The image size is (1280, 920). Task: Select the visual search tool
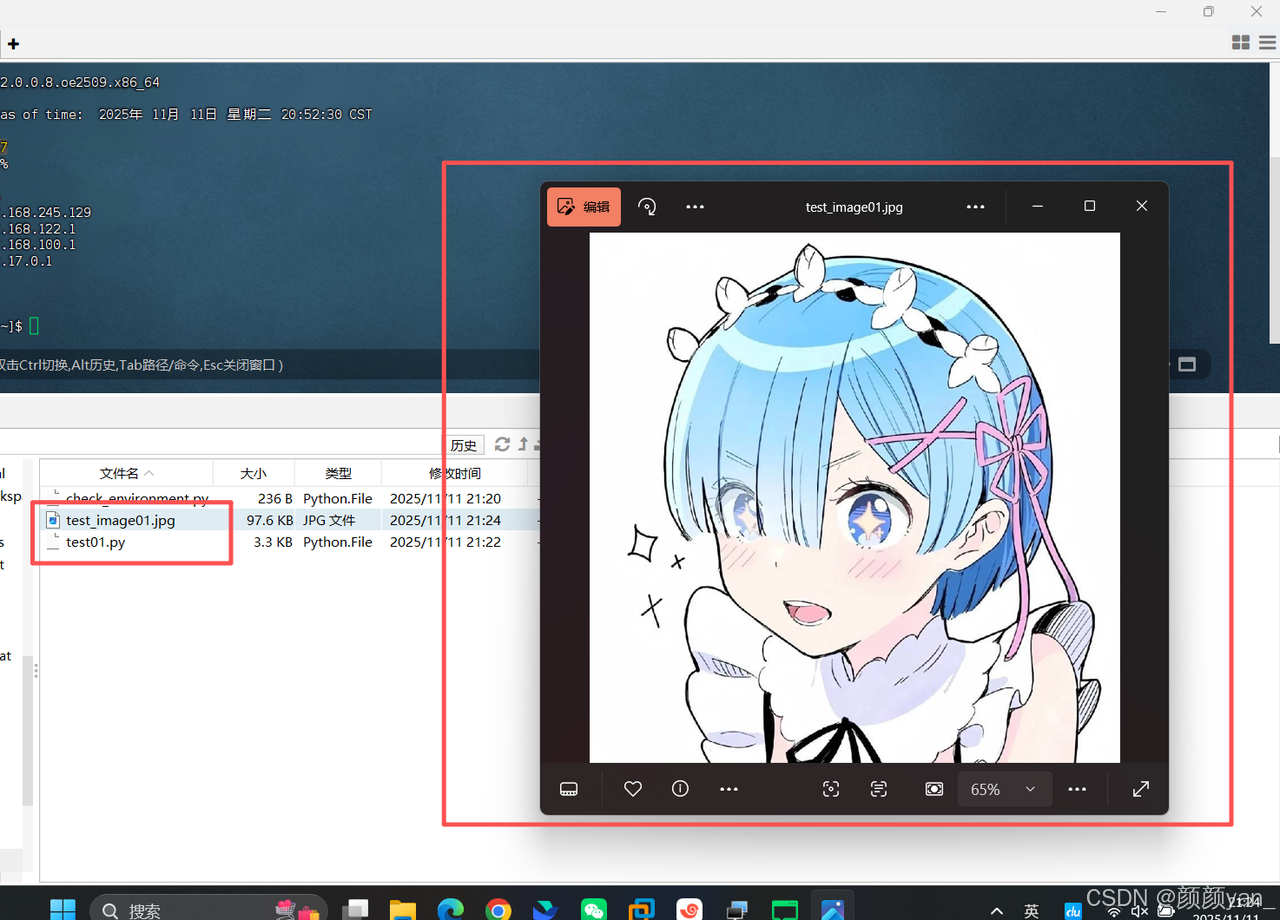click(x=831, y=789)
